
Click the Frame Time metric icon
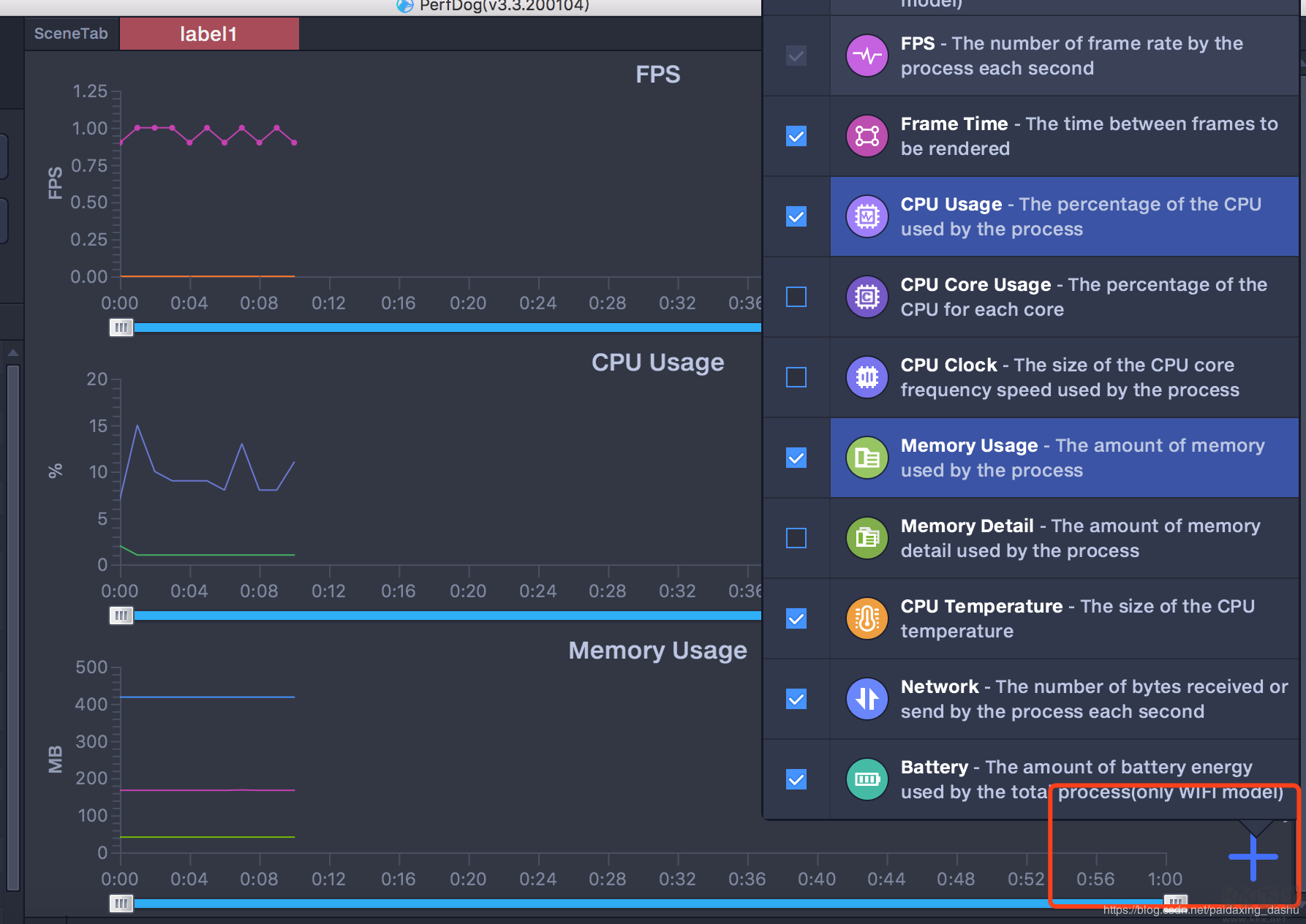tap(867, 136)
